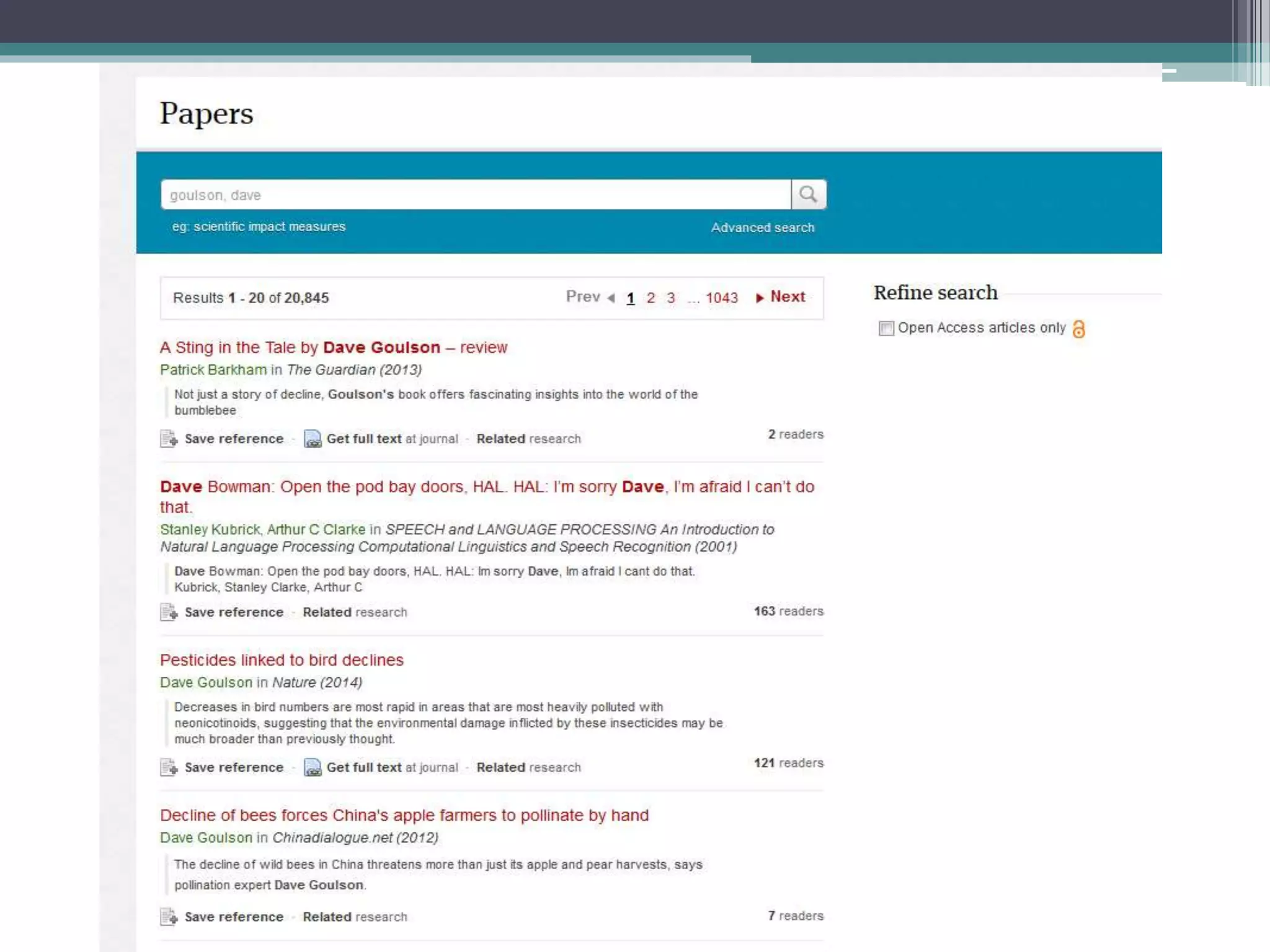The image size is (1270, 952).
Task: Click full text icon for Pesticides bird declines
Action: coord(313,767)
